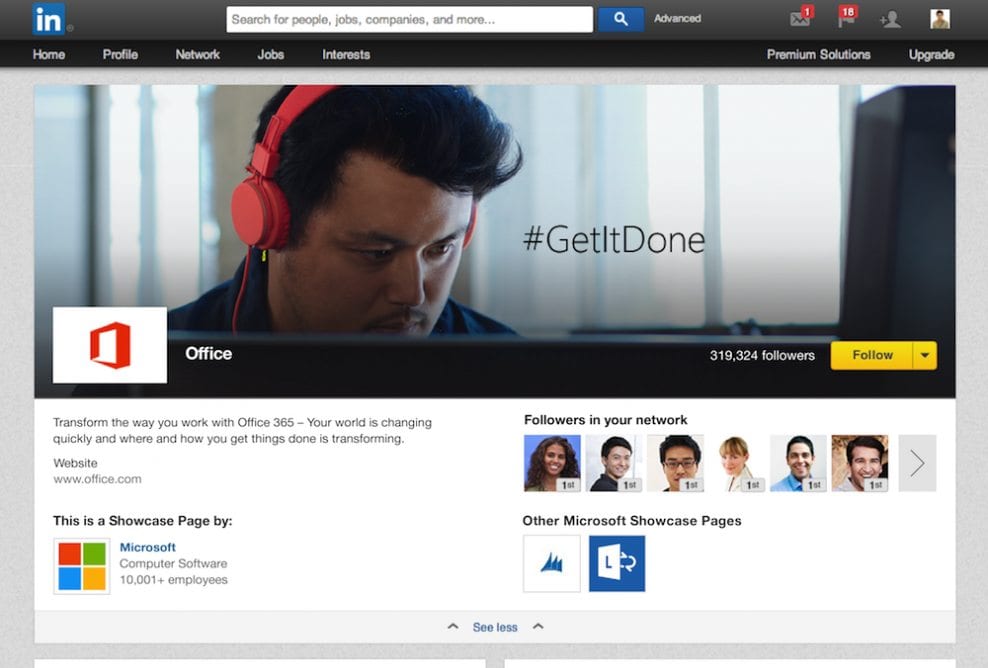Open Advanced search link
The image size is (988, 668).
click(x=677, y=19)
